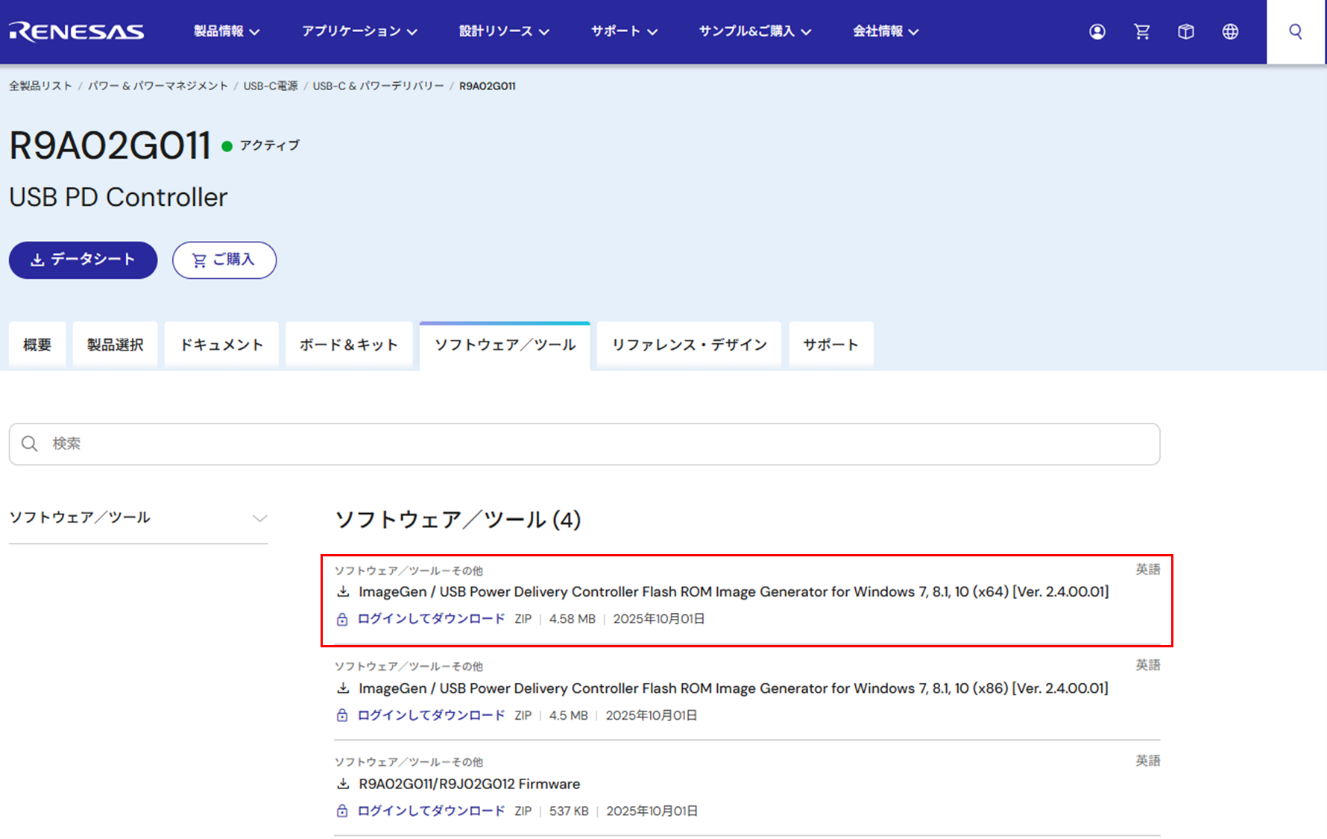
Task: Switch to the ドキュメント tab
Action: click(x=221, y=345)
